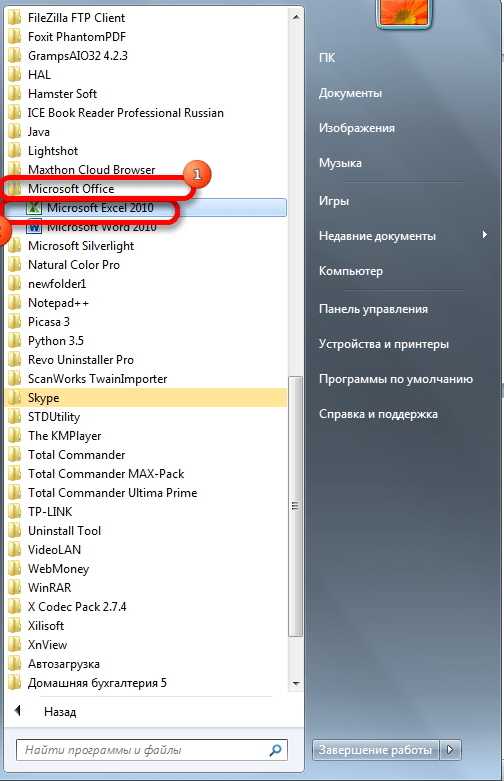
Task: Open the Foxit PhantomPDF folder icon
Action: 15,37
